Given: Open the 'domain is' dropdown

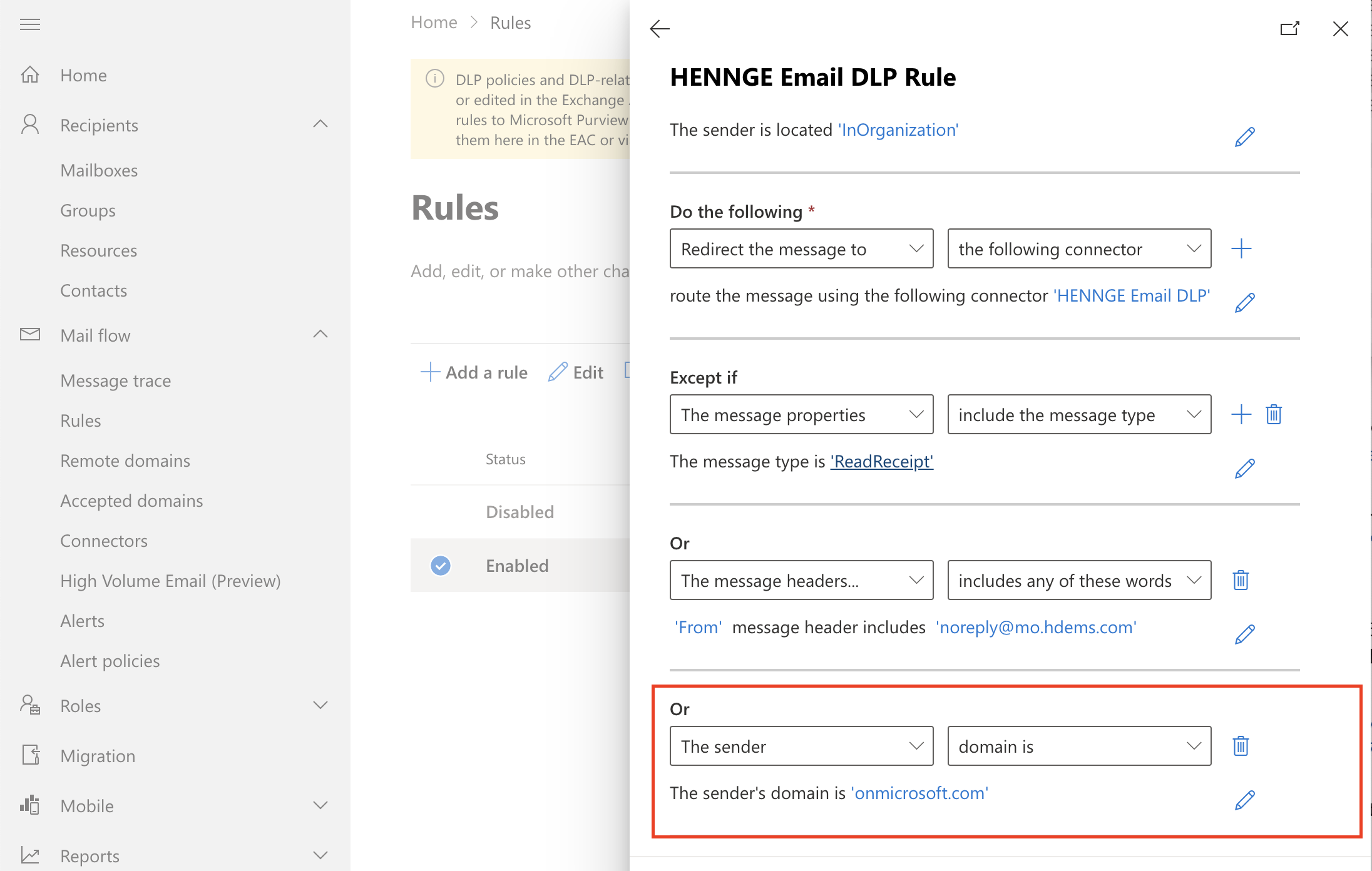Looking at the screenshot, I should click(x=1079, y=746).
